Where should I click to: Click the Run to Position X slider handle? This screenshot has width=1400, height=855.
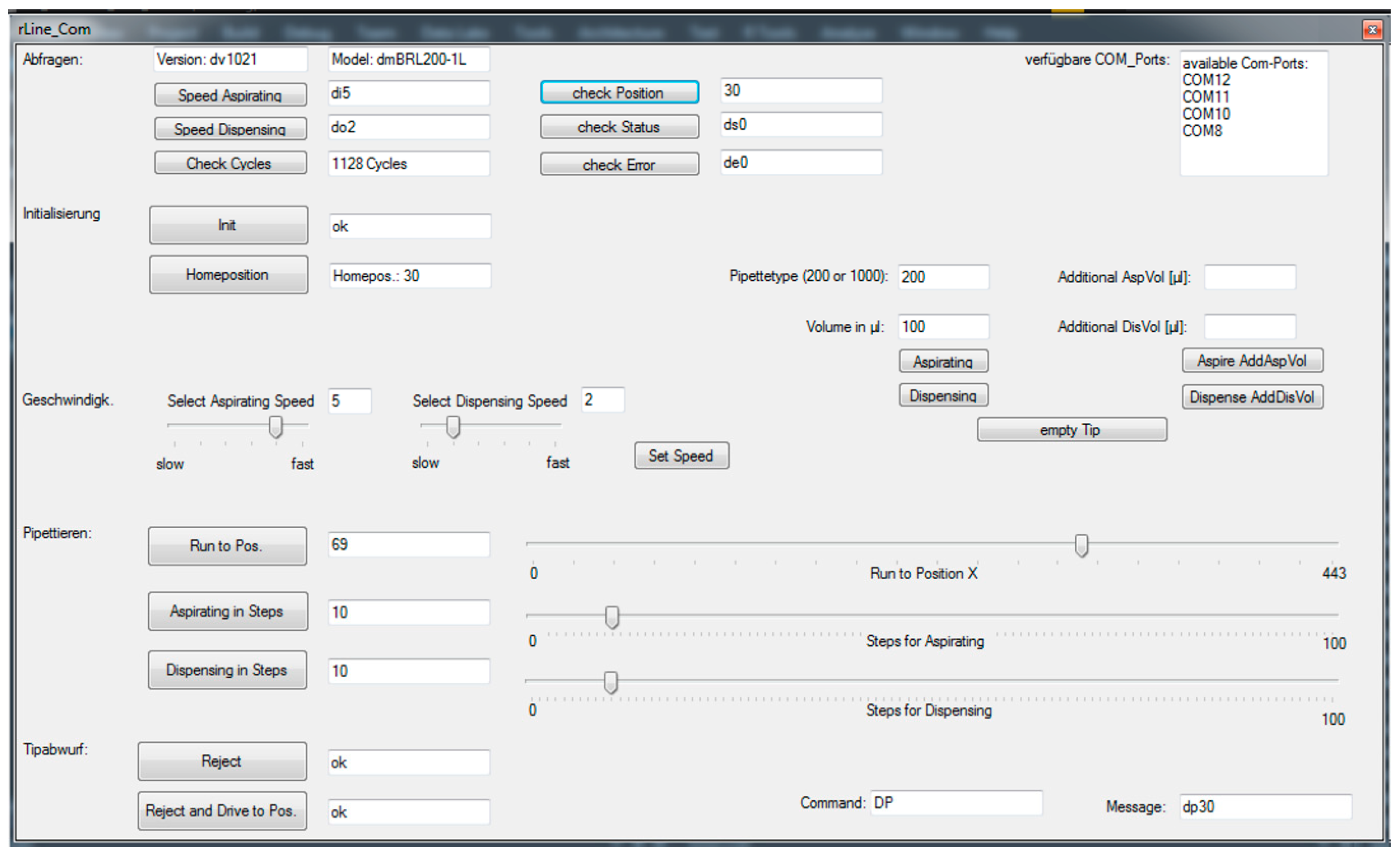(1081, 546)
